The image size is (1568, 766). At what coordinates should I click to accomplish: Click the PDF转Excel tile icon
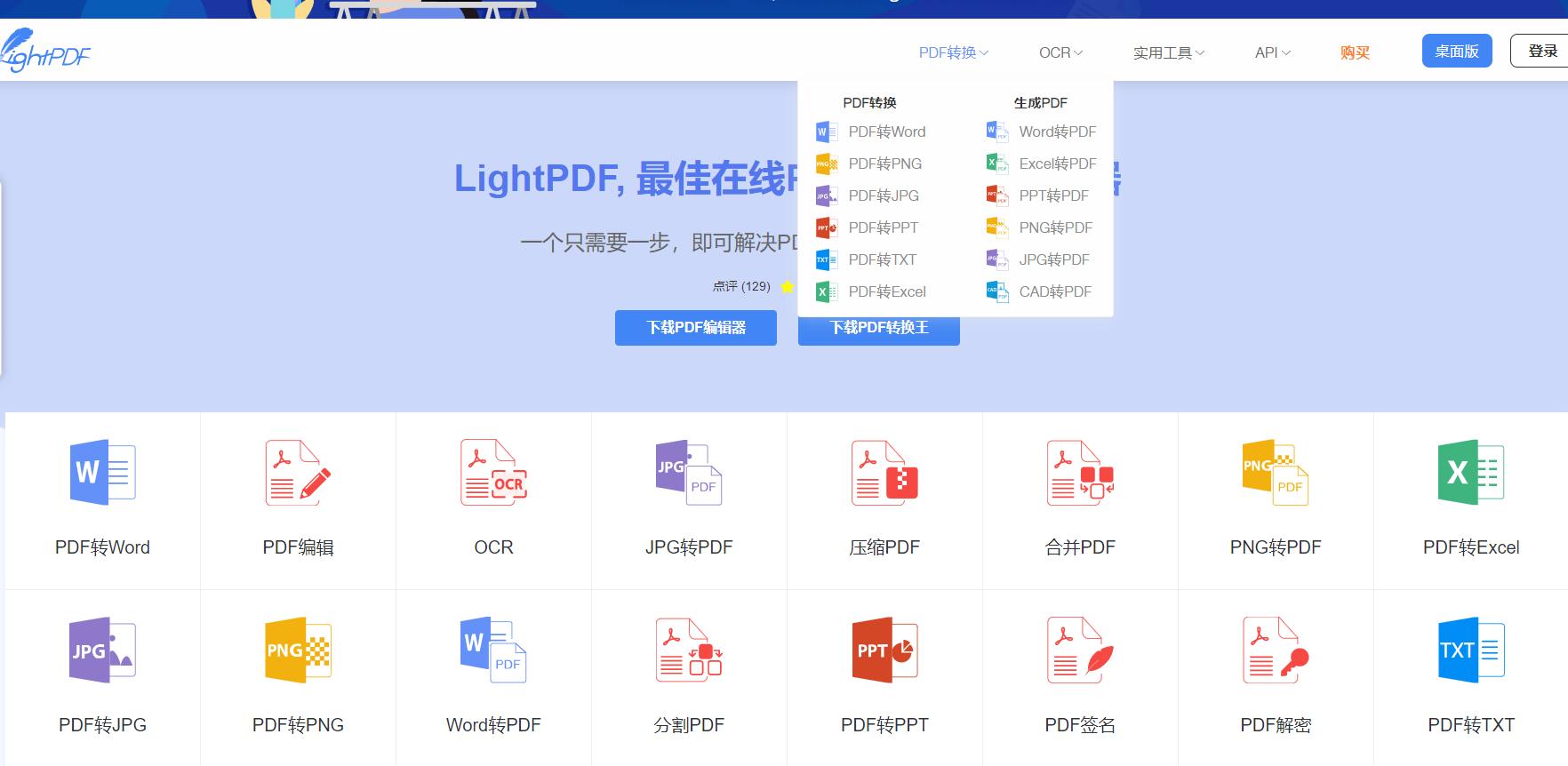[x=1471, y=473]
